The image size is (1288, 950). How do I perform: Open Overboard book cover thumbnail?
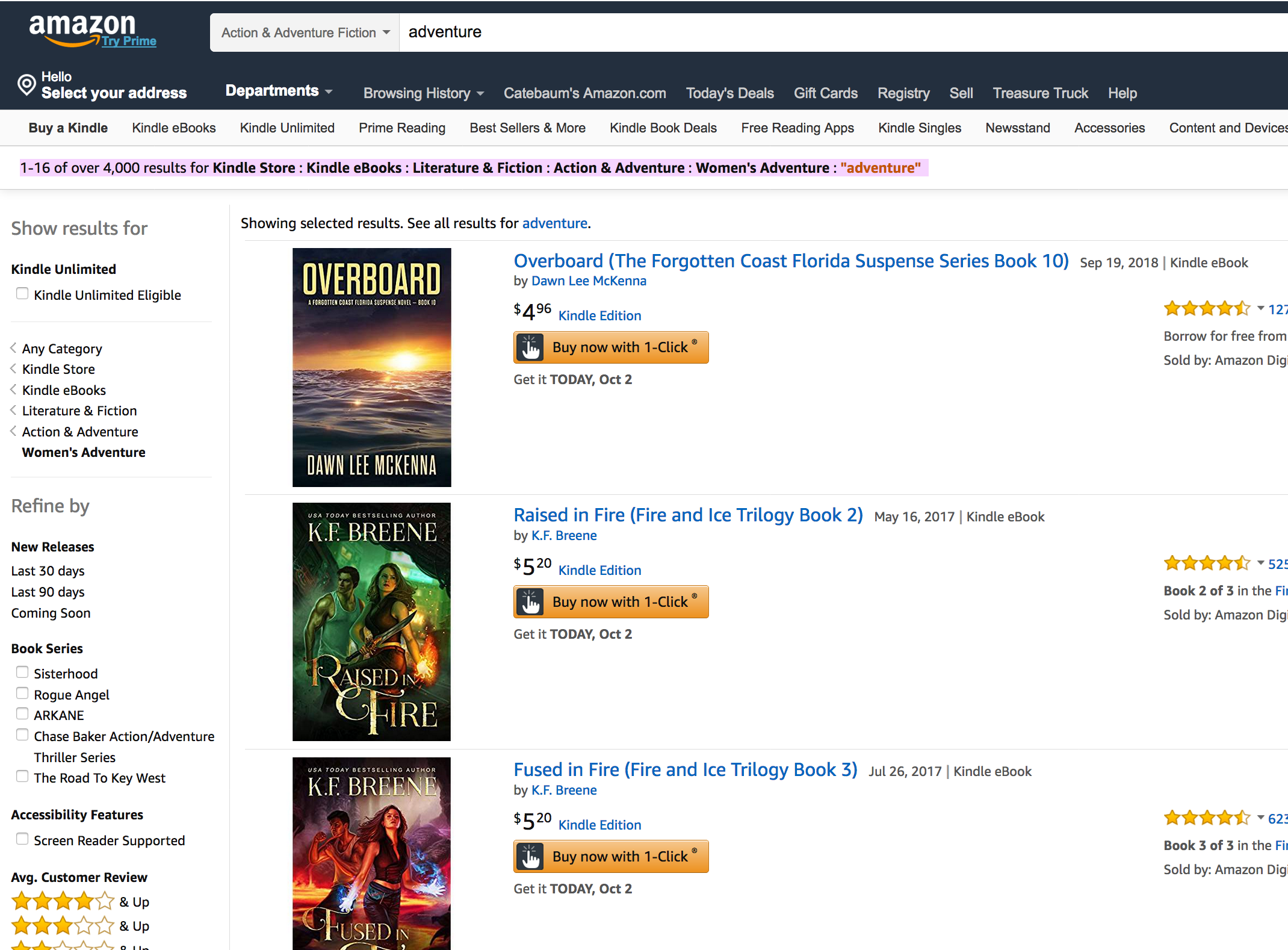click(371, 367)
